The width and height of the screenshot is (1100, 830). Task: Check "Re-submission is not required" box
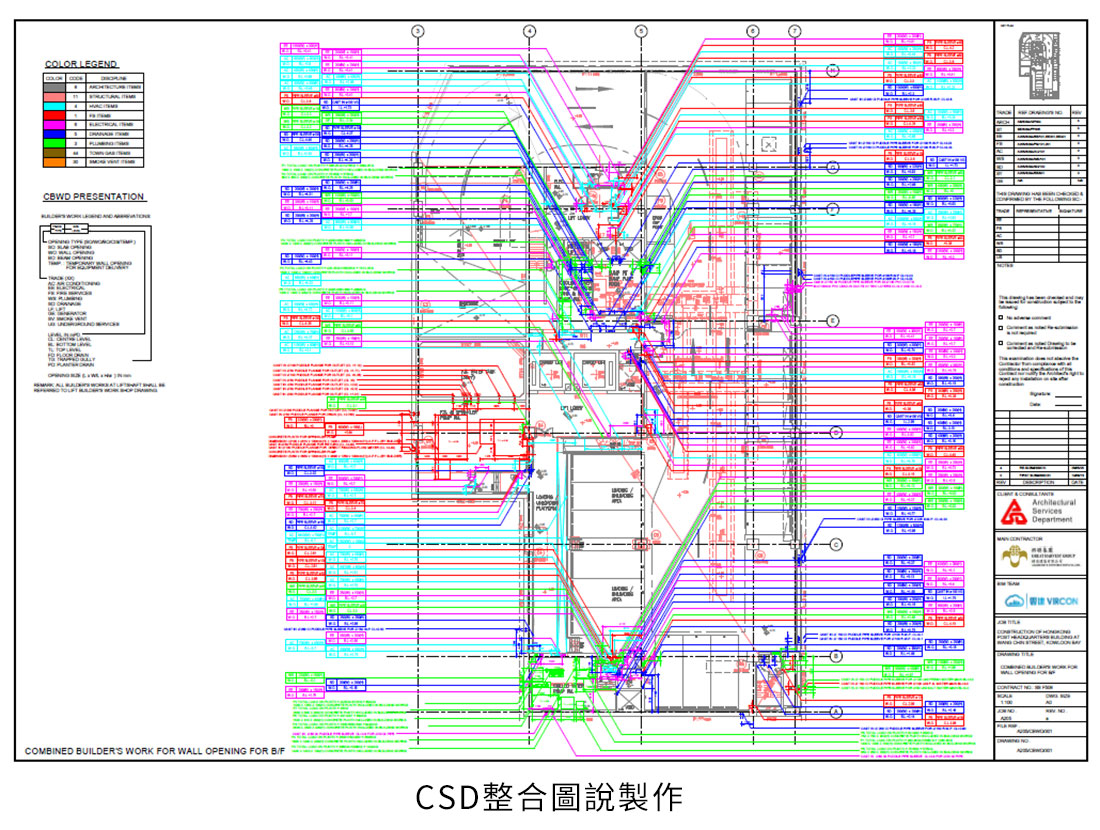pos(1001,327)
